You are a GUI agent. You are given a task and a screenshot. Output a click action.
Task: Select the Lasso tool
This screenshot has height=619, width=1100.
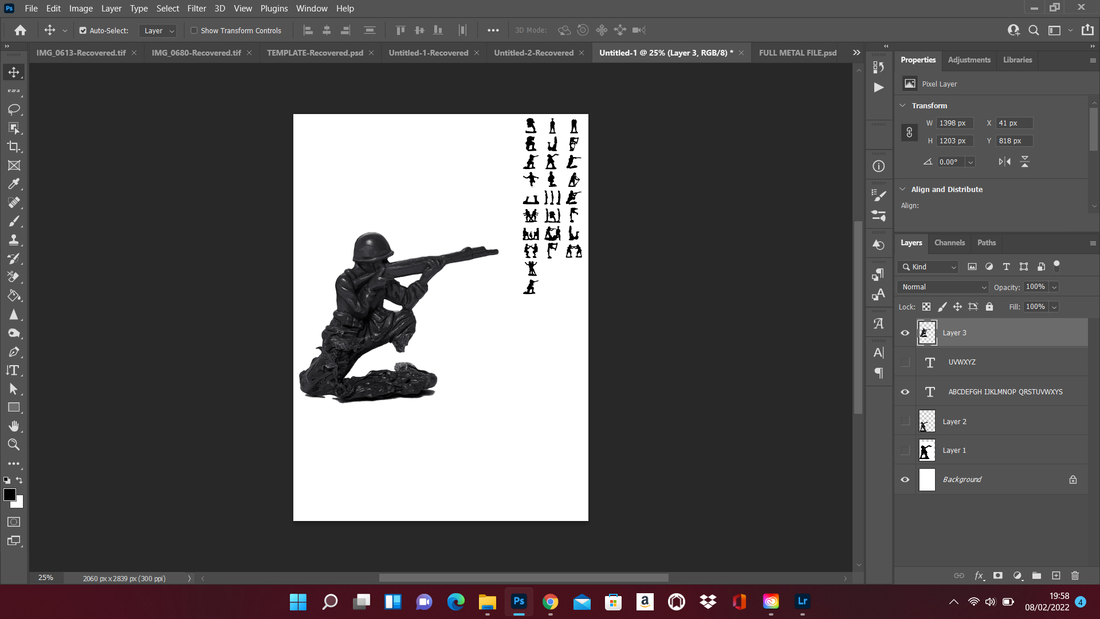(x=13, y=109)
